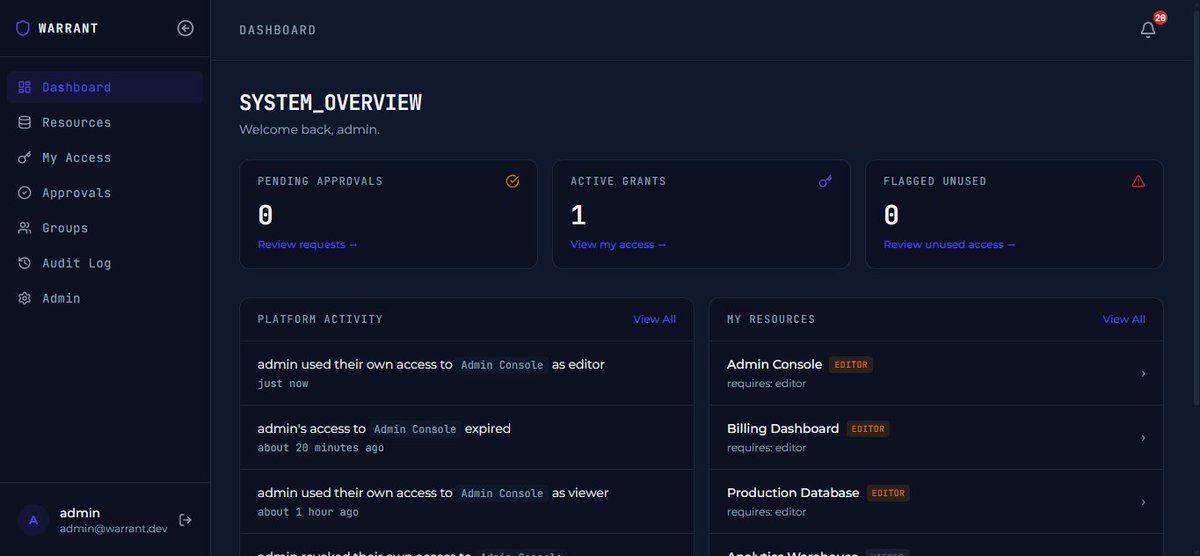Image resolution: width=1200 pixels, height=556 pixels.
Task: Click the EDITOR badge beside Billing Dashboard
Action: click(868, 429)
